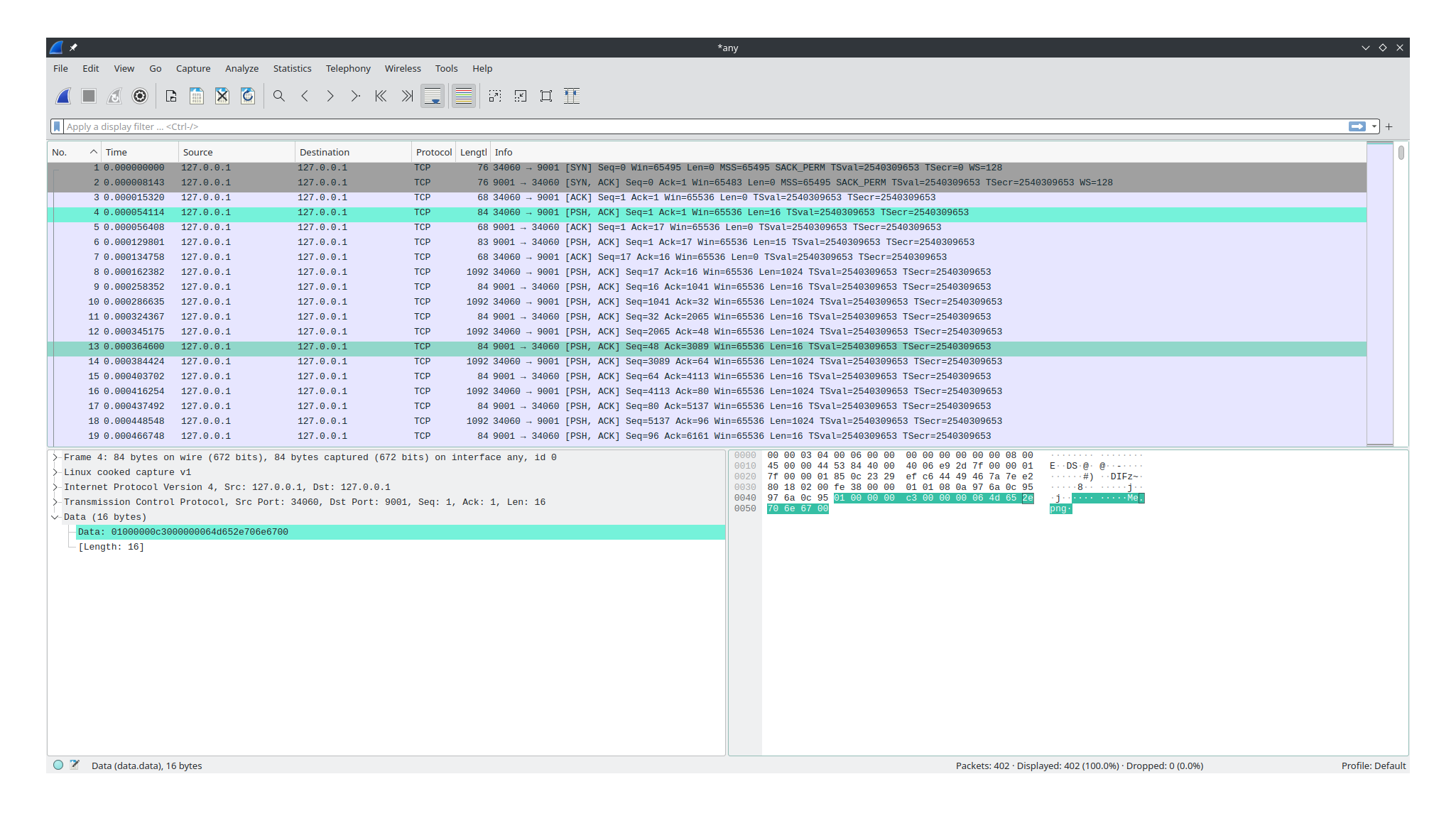Click the pin icon in the title bar

[73, 48]
